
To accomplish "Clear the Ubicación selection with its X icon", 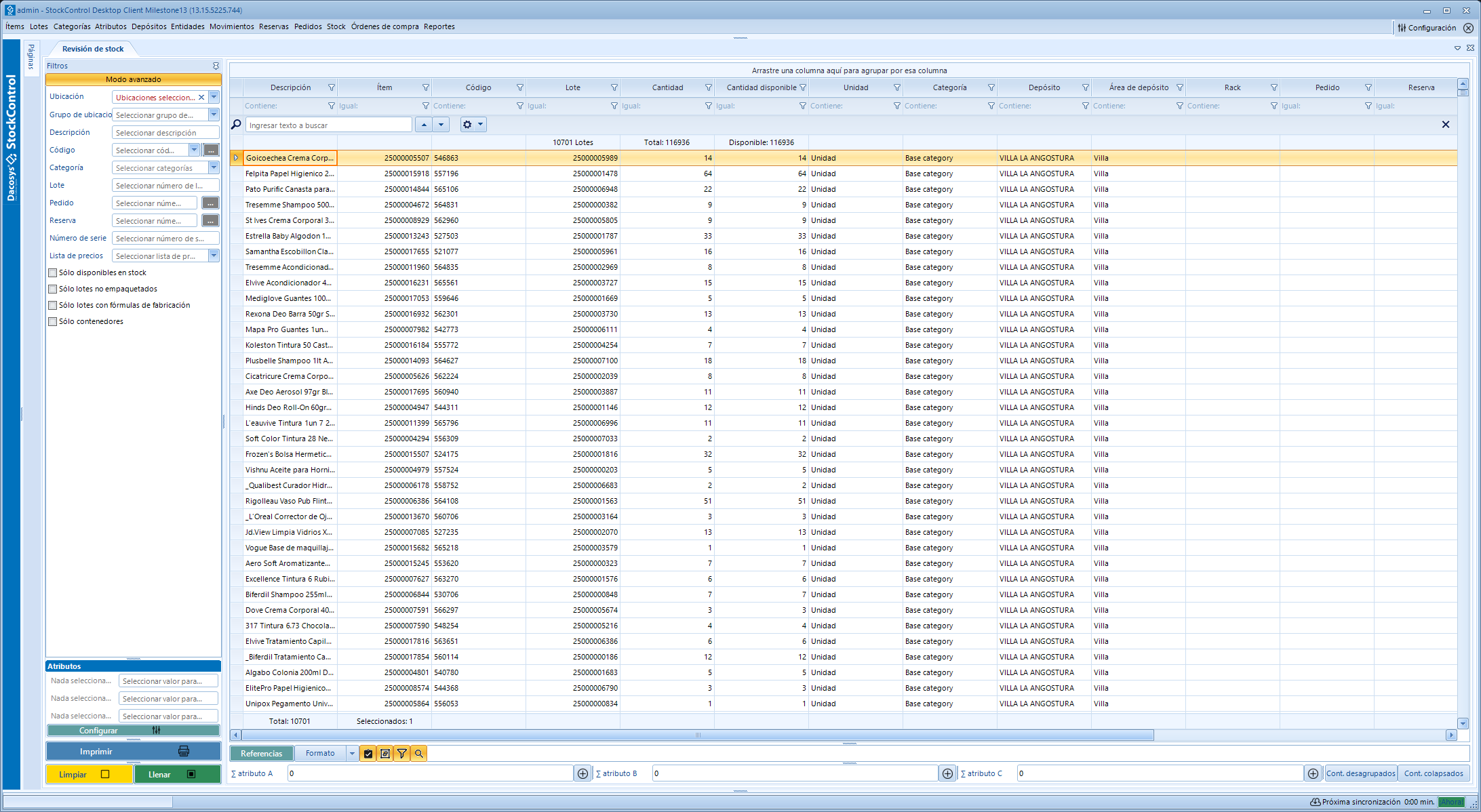I will pyautogui.click(x=201, y=98).
